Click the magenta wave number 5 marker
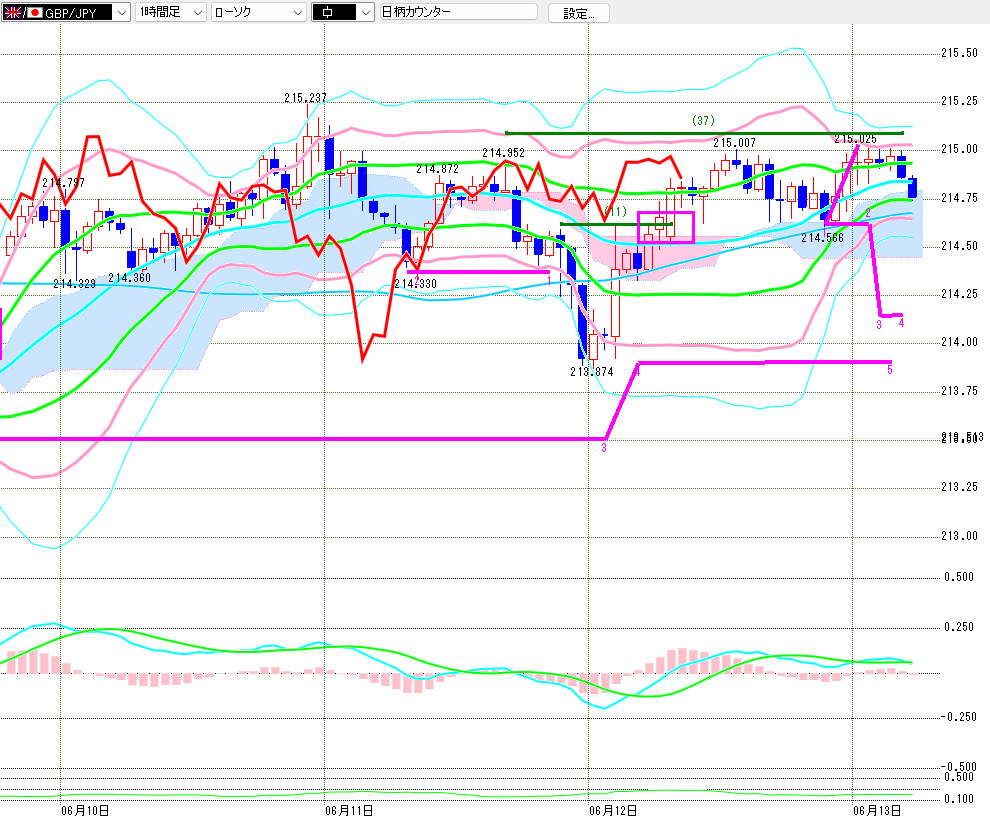 [890, 369]
